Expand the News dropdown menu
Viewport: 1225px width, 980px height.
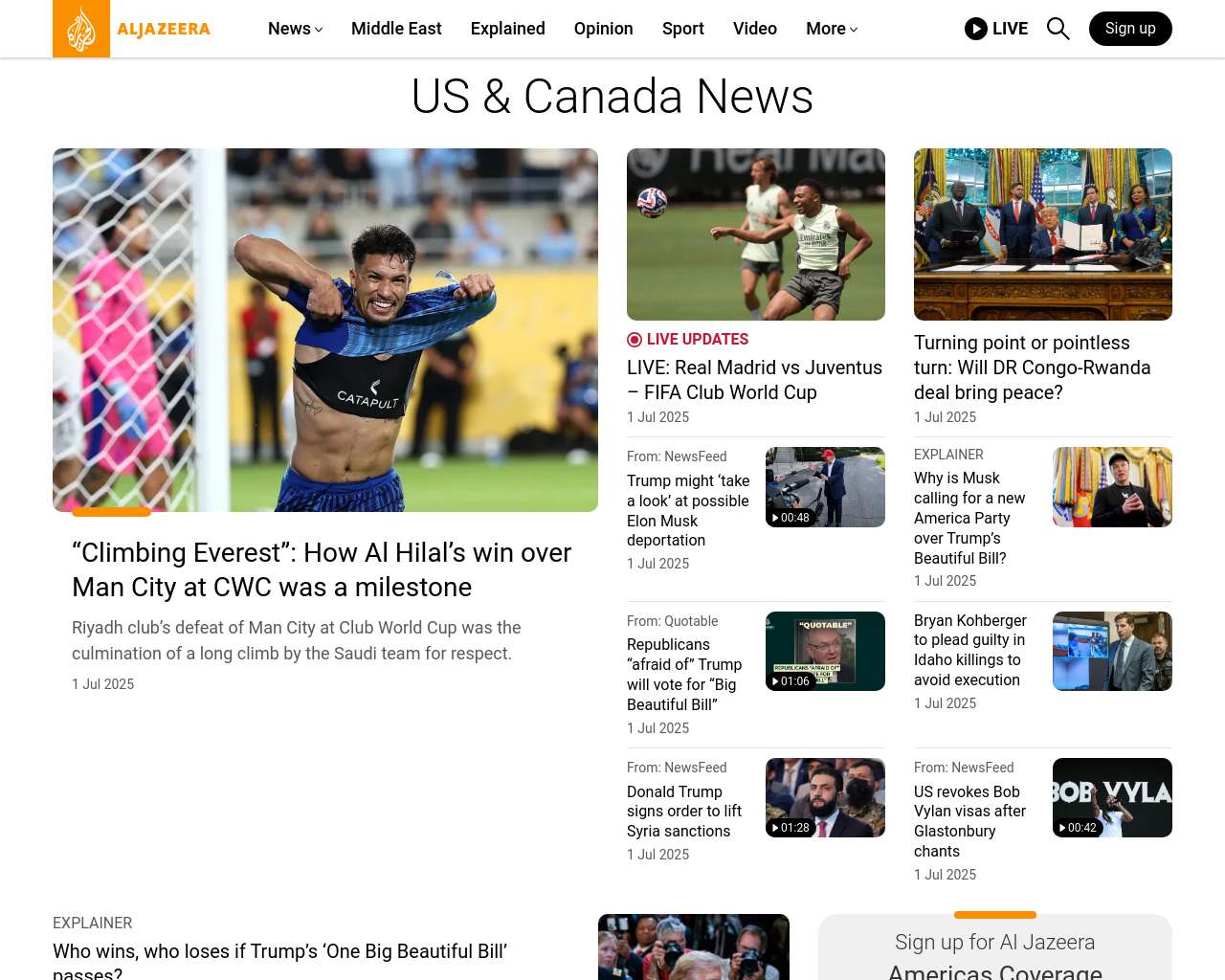click(x=295, y=29)
